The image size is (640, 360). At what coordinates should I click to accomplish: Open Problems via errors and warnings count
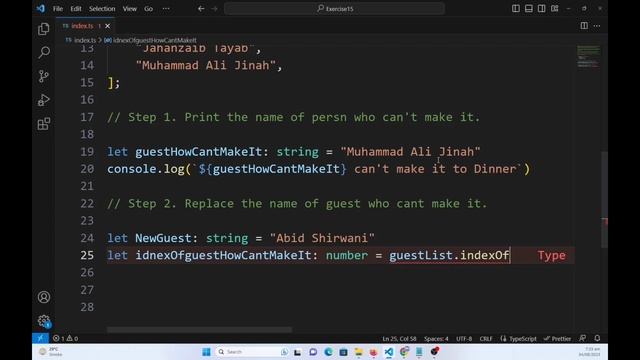tap(65, 338)
